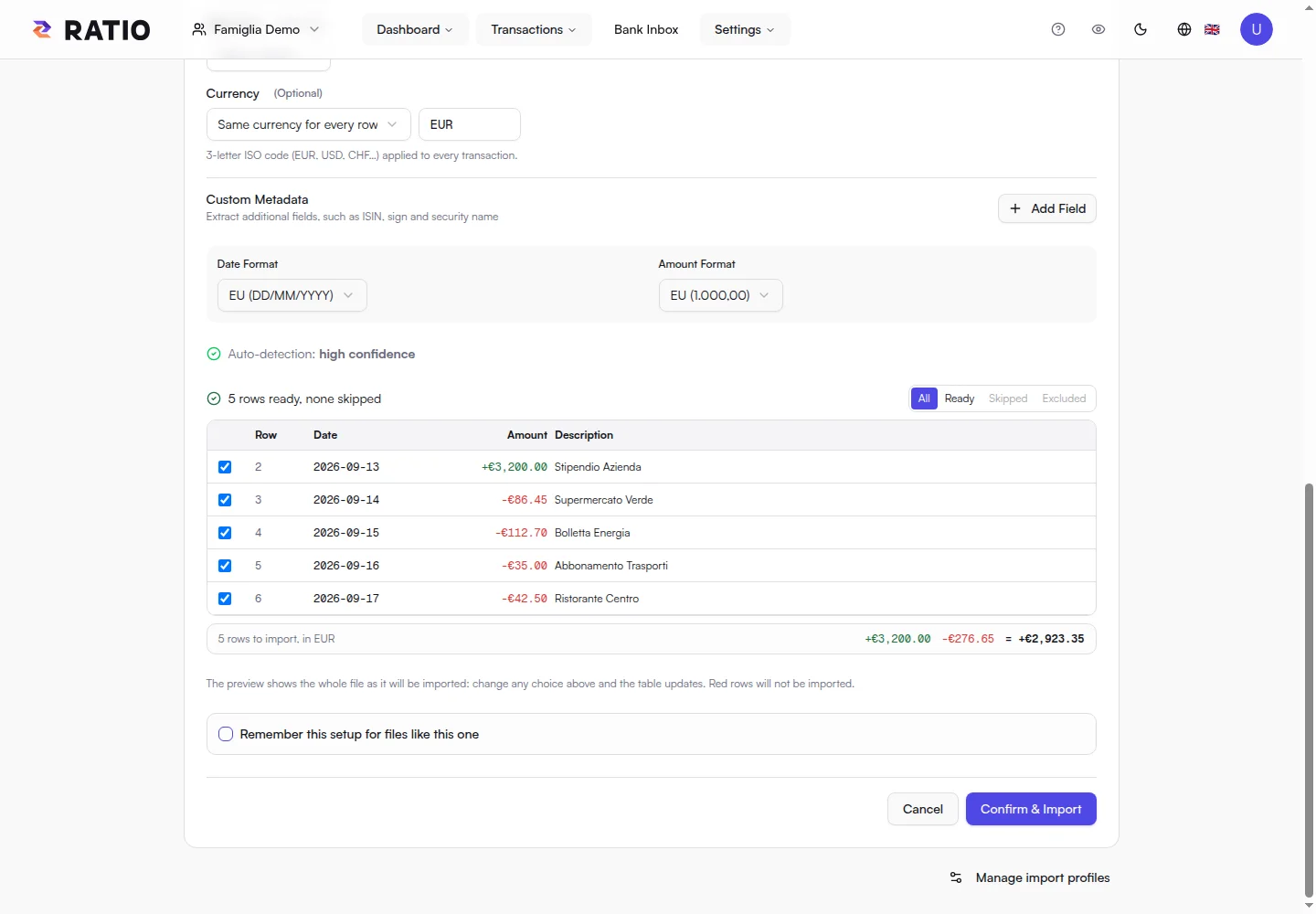Enable Remember this setup checkbox
This screenshot has height=914, width=1316.
pos(226,734)
